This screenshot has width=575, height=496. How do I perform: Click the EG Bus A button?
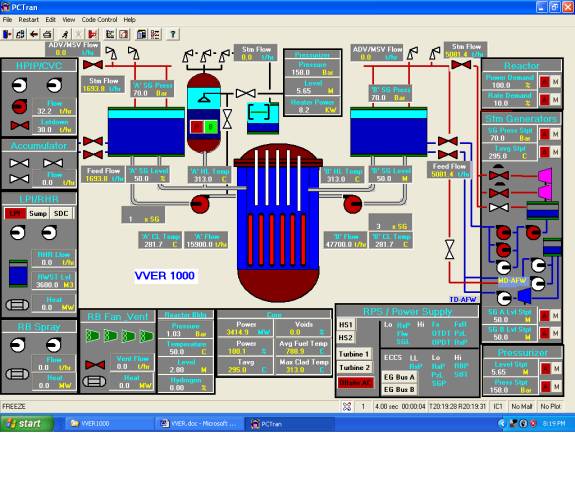[x=399, y=377]
